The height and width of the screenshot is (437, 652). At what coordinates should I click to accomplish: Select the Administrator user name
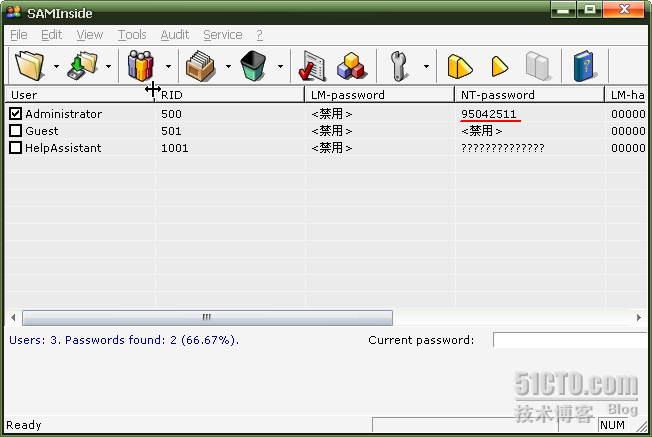point(63,114)
